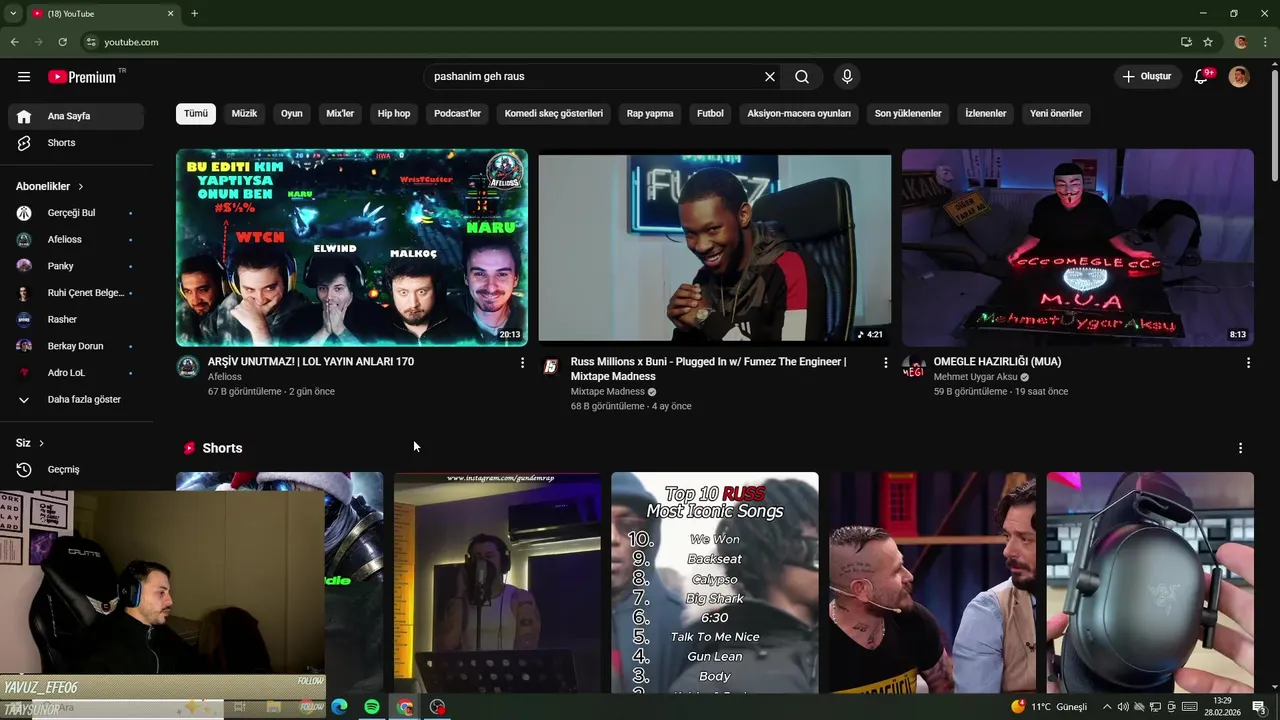Image resolution: width=1280 pixels, height=720 pixels.
Task: Go back in browser history
Action: coord(14,42)
